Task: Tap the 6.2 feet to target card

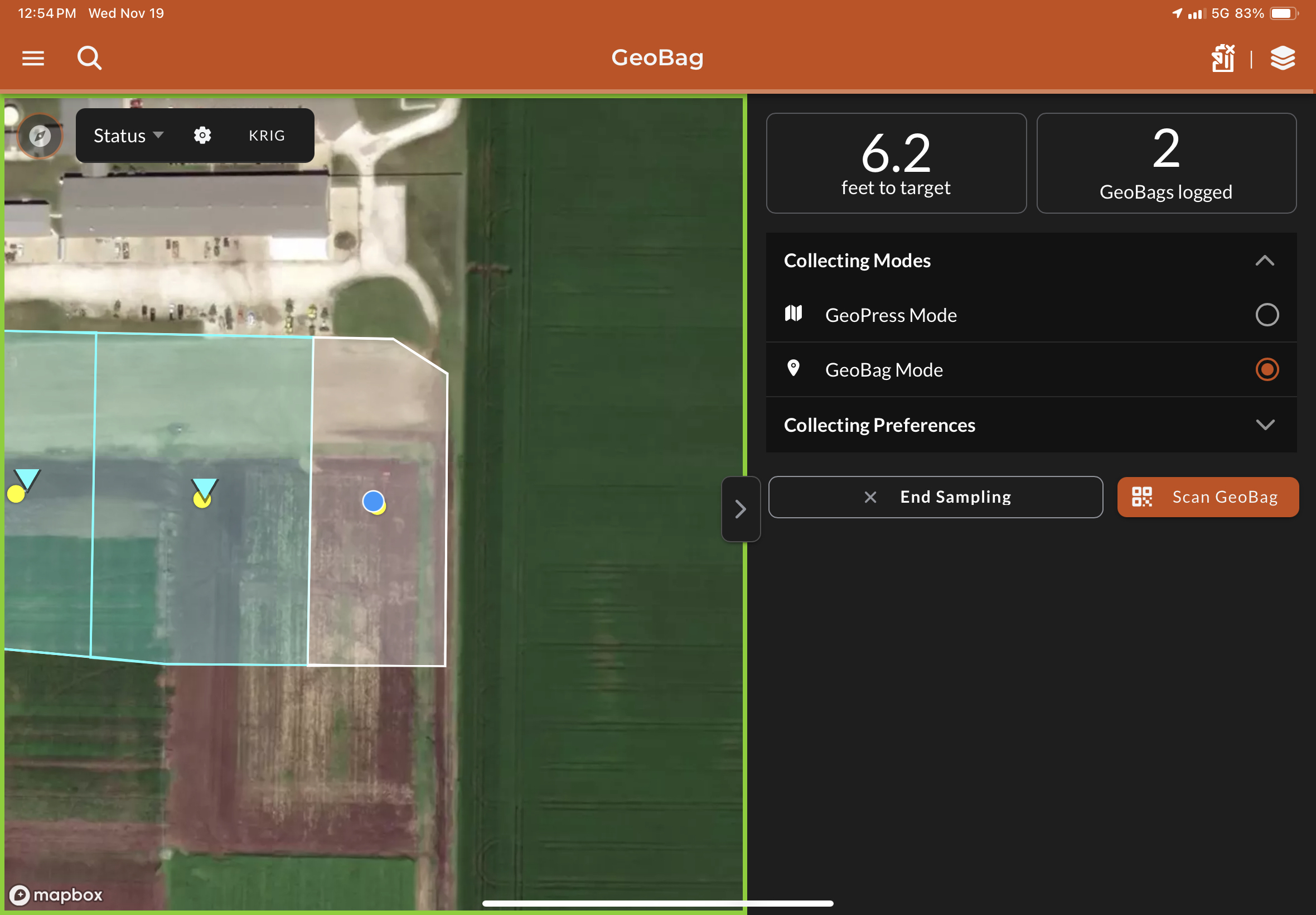Action: pyautogui.click(x=896, y=163)
